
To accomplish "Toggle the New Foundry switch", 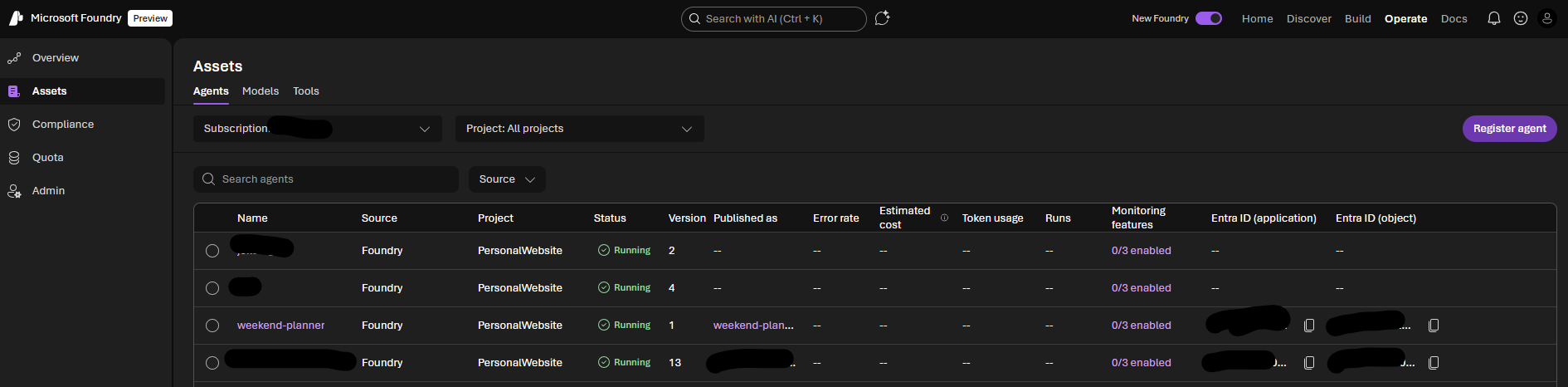I will click(x=1209, y=18).
